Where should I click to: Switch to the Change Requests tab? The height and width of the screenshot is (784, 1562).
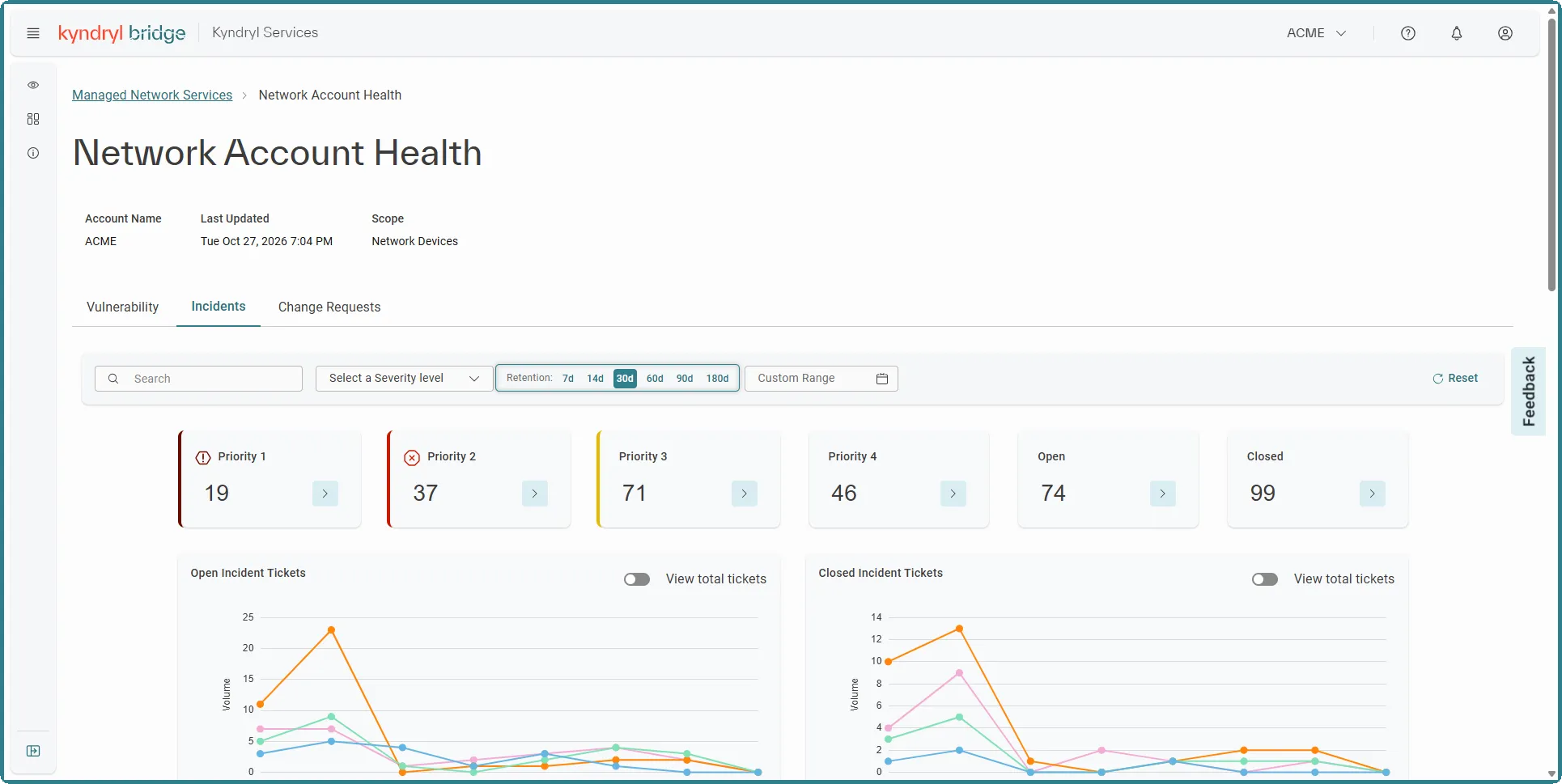[329, 307]
